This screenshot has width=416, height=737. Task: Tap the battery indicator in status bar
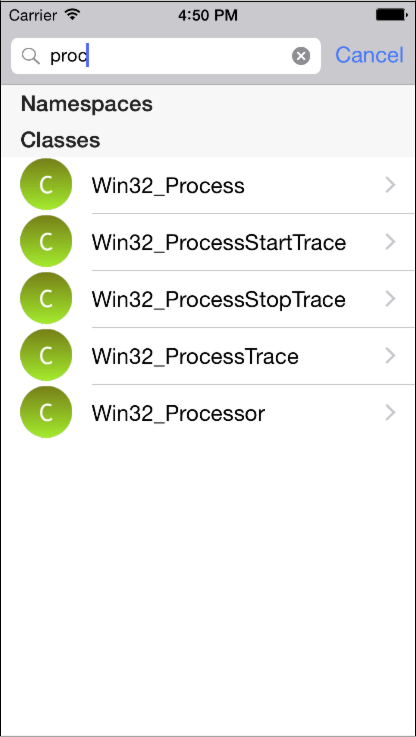[392, 15]
